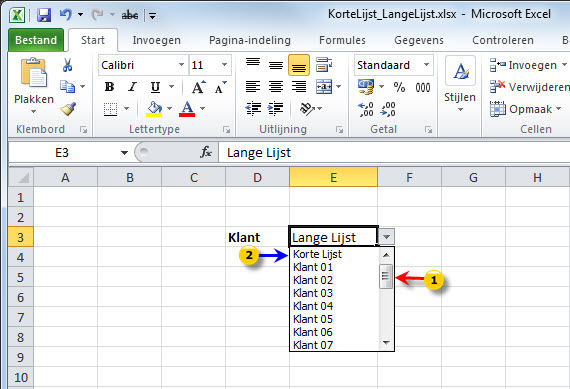Toggle bottom vertical alignment button
Screen dimensions: 570x389
point(299,65)
